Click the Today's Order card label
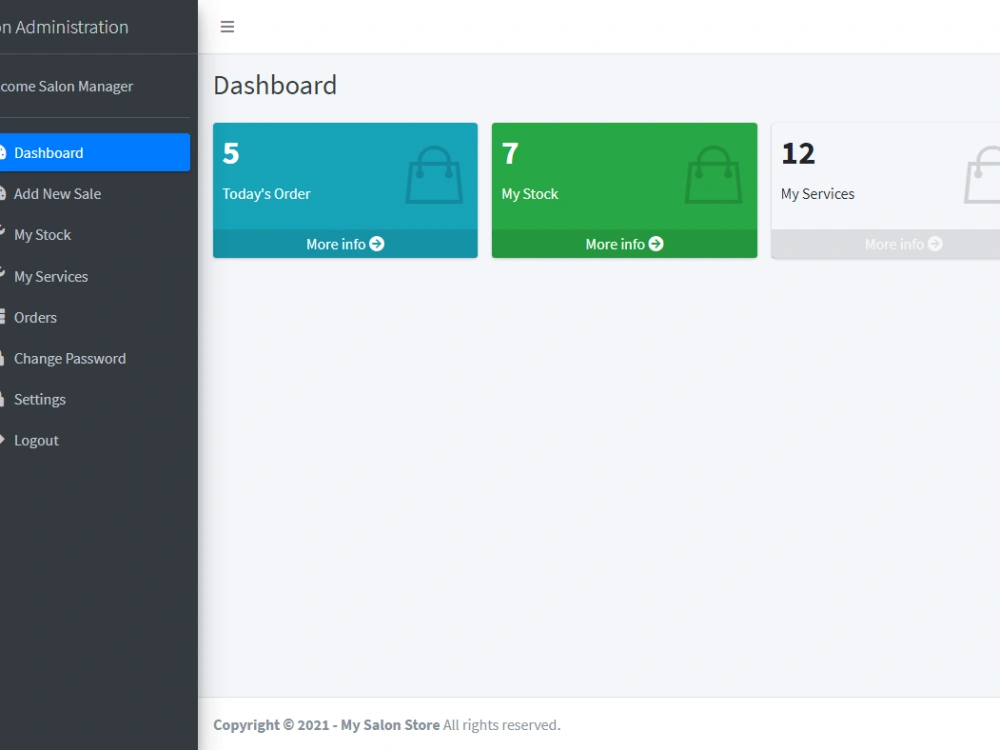 [267, 194]
